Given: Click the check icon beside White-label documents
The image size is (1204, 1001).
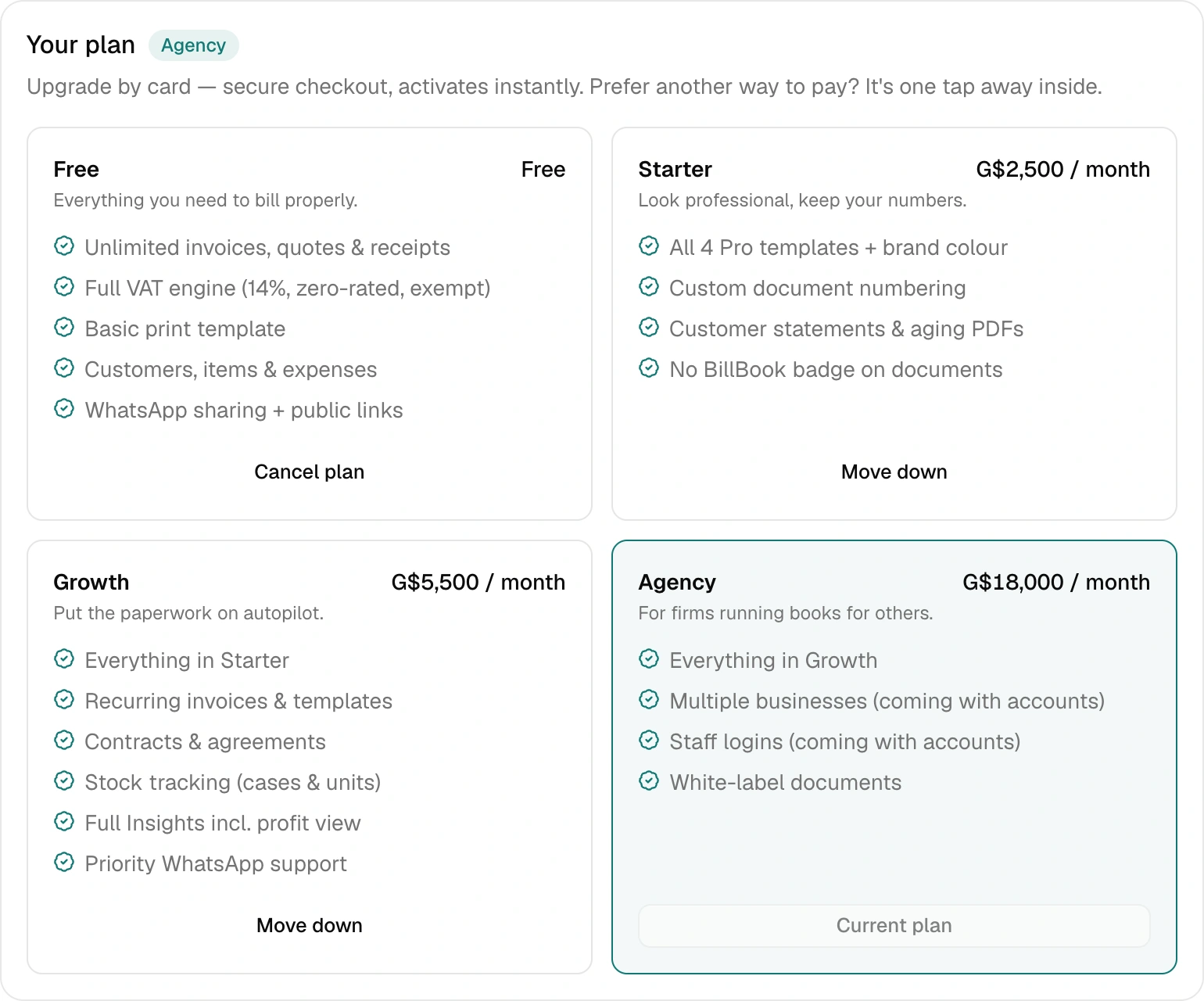Looking at the screenshot, I should click(649, 781).
